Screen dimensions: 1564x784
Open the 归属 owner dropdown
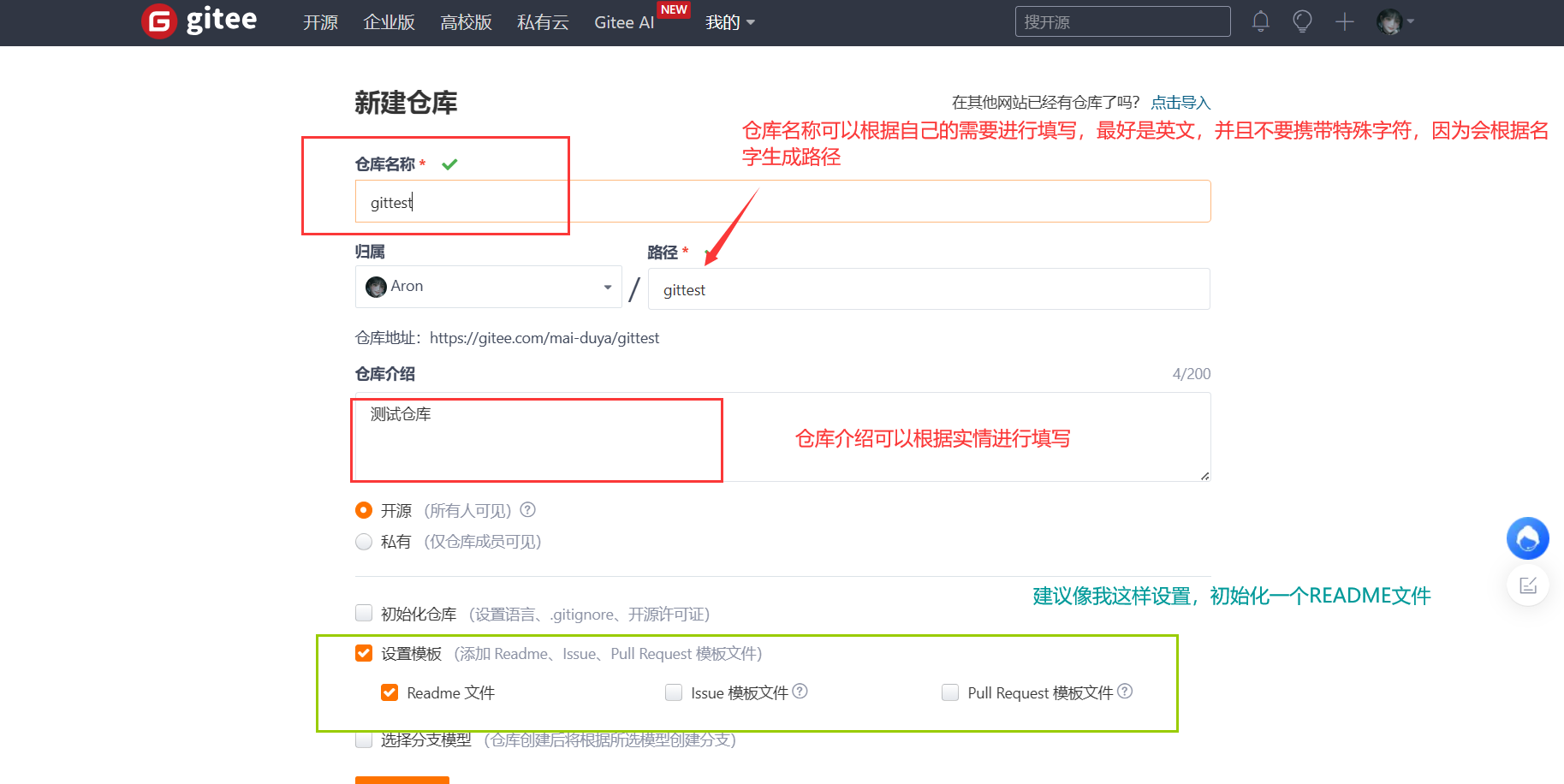488,287
